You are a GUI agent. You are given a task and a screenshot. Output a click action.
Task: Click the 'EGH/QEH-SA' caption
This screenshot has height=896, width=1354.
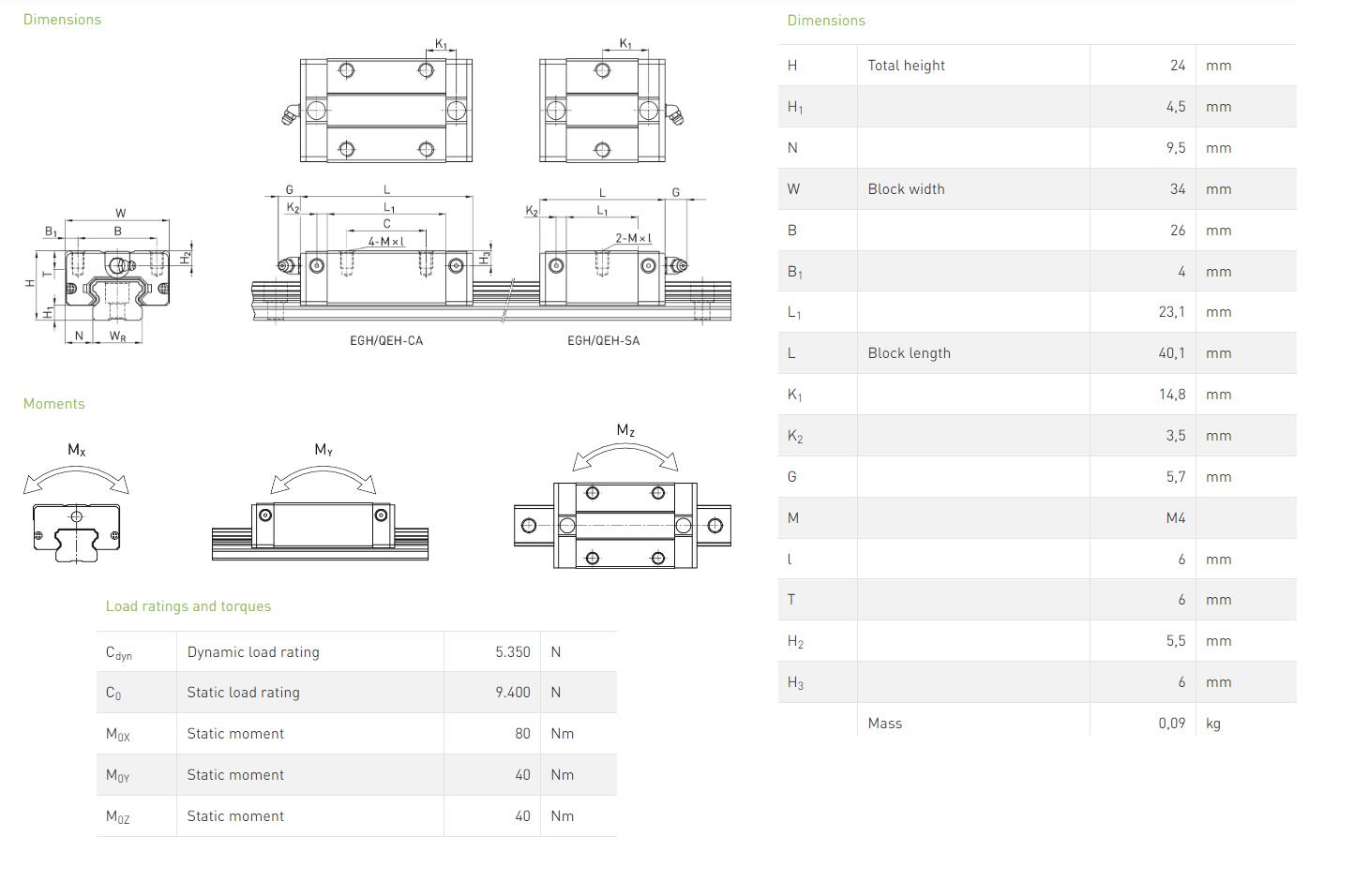604,340
